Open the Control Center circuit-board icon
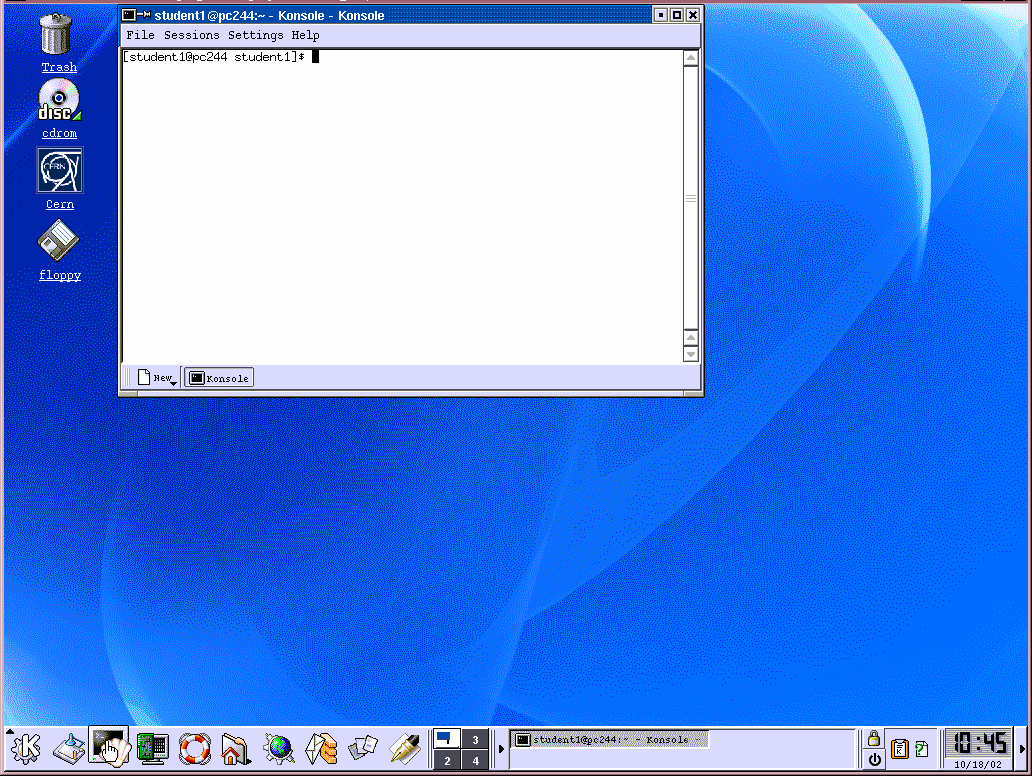Screen dimensions: 1032x776 tap(153, 748)
